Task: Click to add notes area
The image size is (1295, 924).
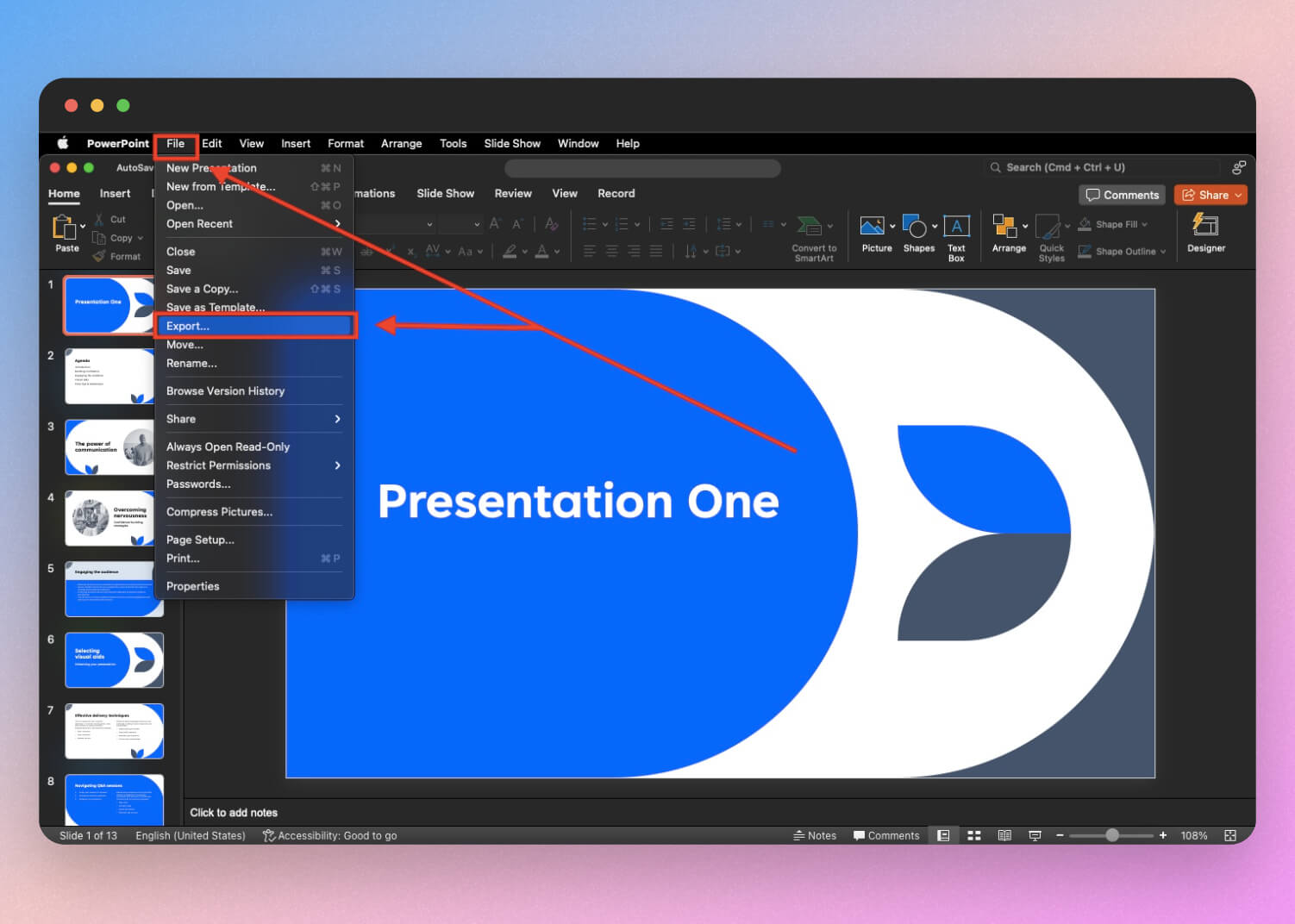Action: coord(234,813)
